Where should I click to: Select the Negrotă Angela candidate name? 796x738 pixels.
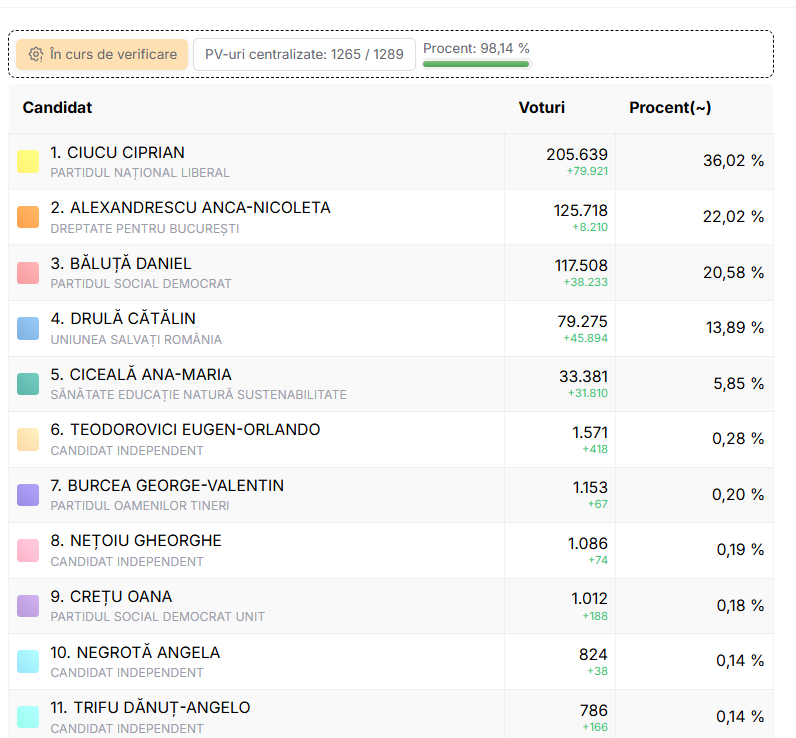coord(135,652)
